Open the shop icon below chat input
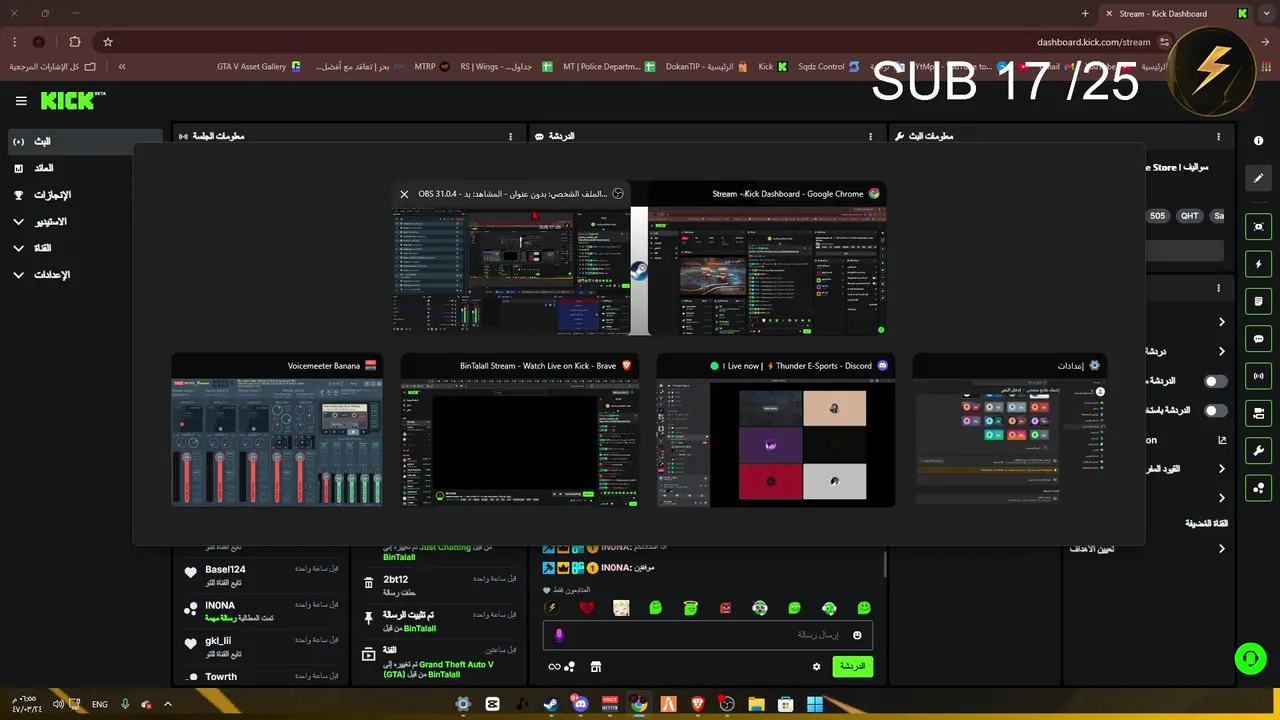Screen dimensions: 1280x720 (x=595, y=667)
